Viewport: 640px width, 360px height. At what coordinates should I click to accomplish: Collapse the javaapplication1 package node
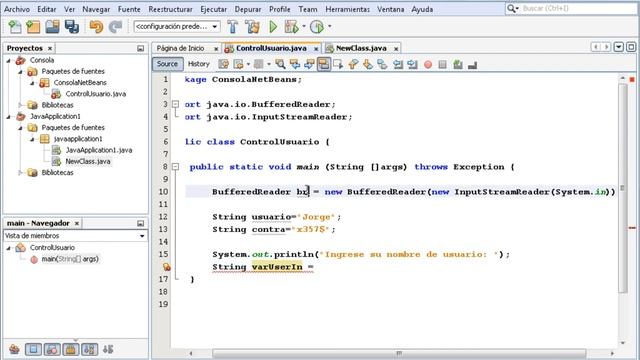[x=32, y=139]
